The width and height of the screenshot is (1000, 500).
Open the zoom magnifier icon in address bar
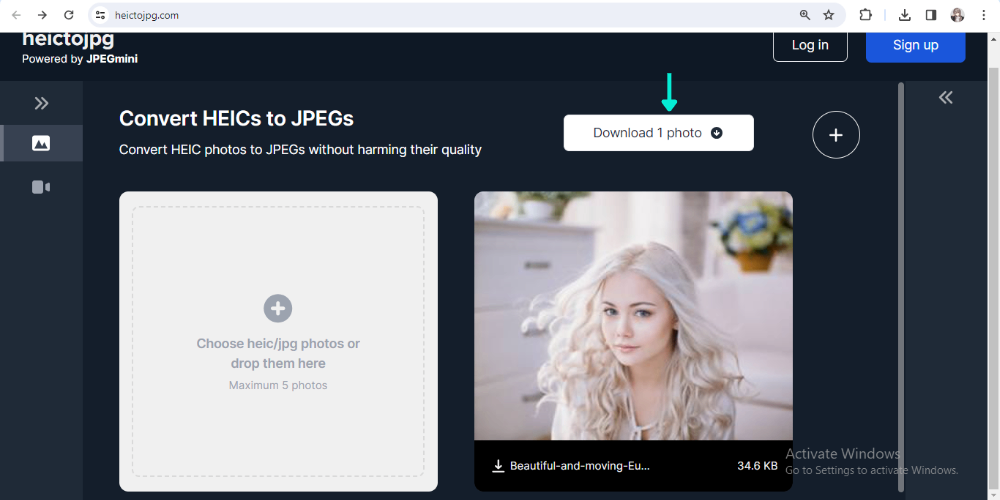(x=805, y=15)
